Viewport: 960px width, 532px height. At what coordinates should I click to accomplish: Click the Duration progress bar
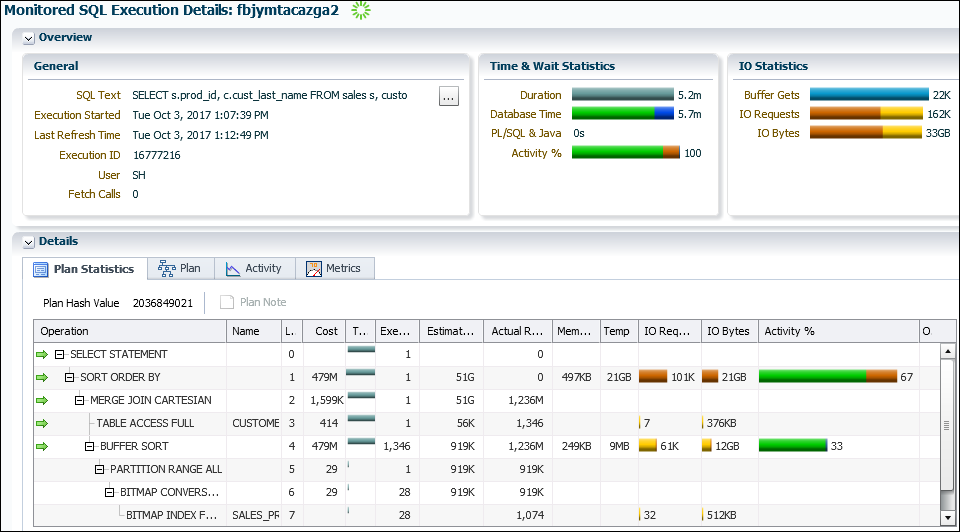(622, 95)
